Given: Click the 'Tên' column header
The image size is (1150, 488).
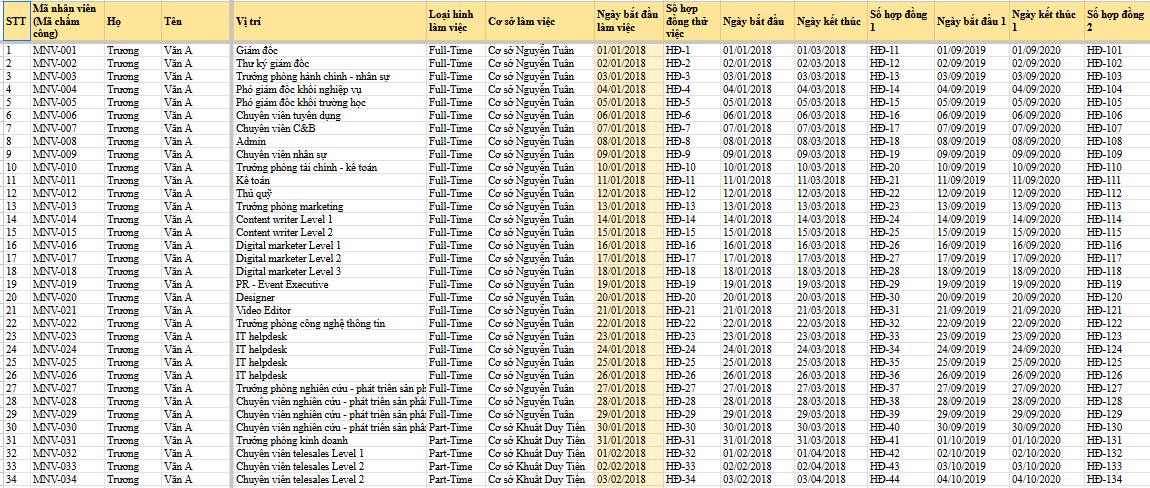Looking at the screenshot, I should 195,21.
